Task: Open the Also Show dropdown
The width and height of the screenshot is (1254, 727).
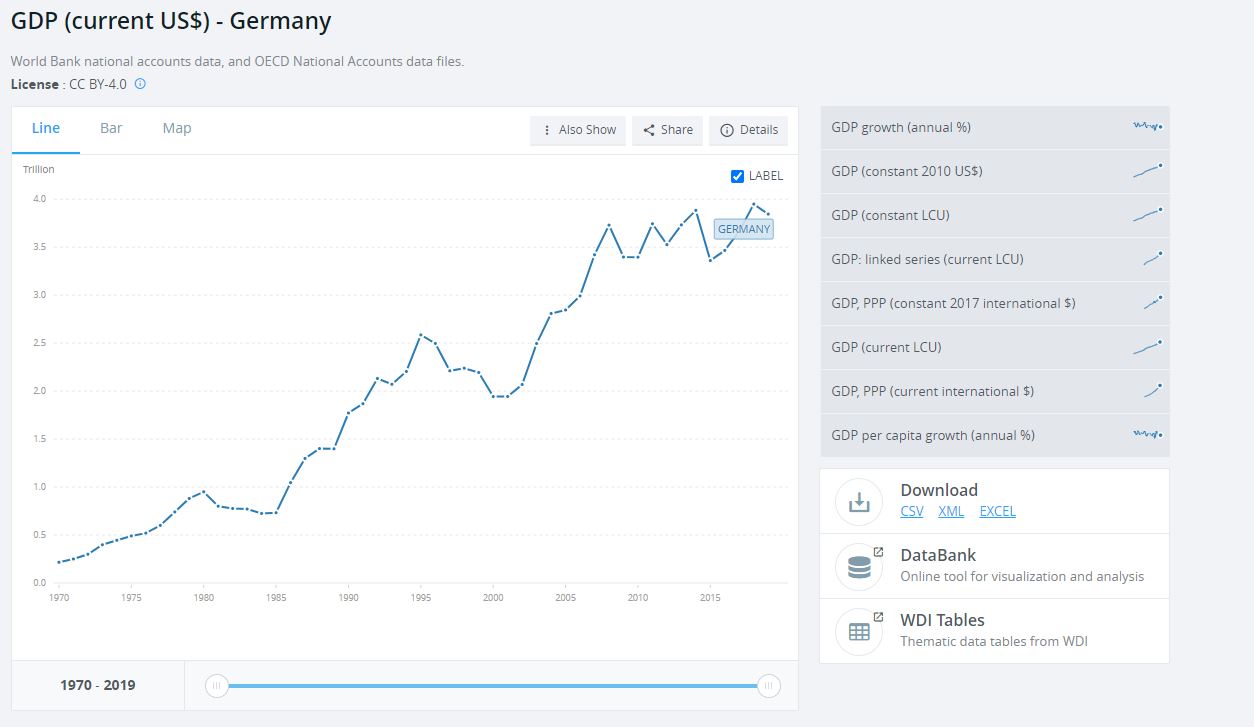Action: [578, 130]
